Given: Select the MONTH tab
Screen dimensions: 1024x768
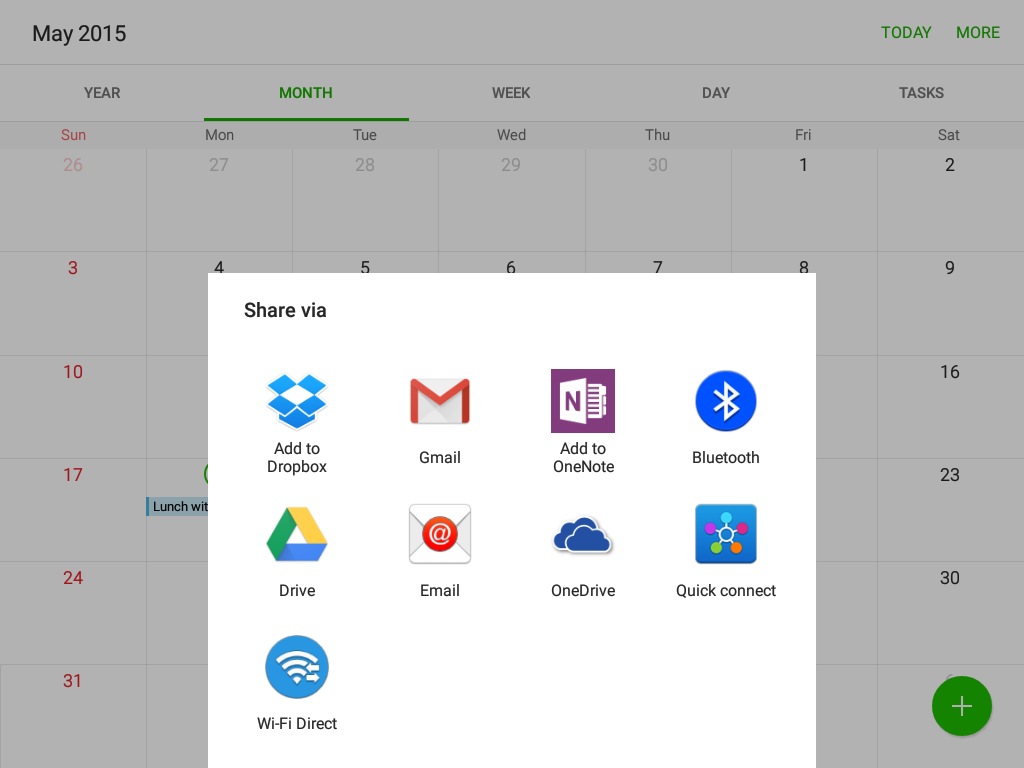Looking at the screenshot, I should click(306, 93).
